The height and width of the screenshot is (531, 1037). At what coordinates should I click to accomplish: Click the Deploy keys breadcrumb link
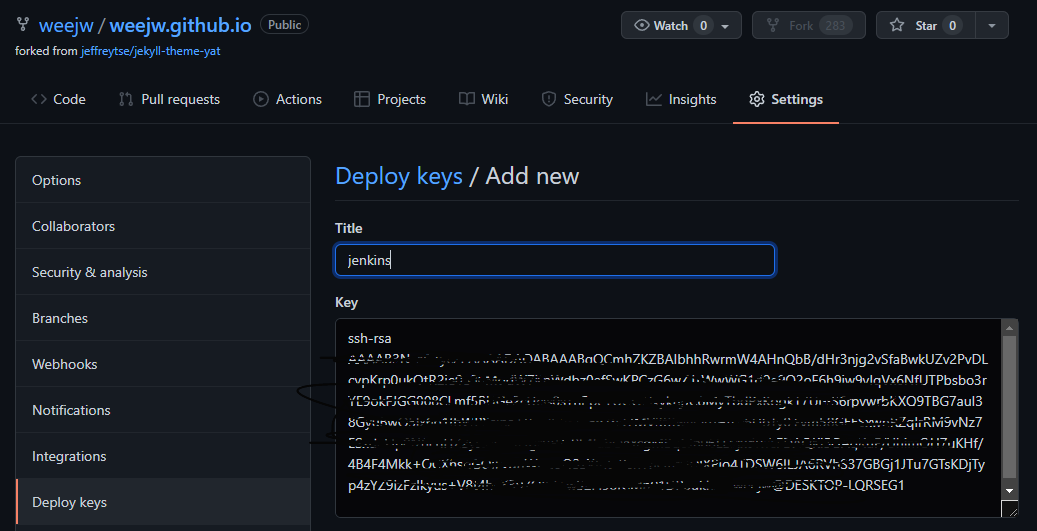pos(399,176)
